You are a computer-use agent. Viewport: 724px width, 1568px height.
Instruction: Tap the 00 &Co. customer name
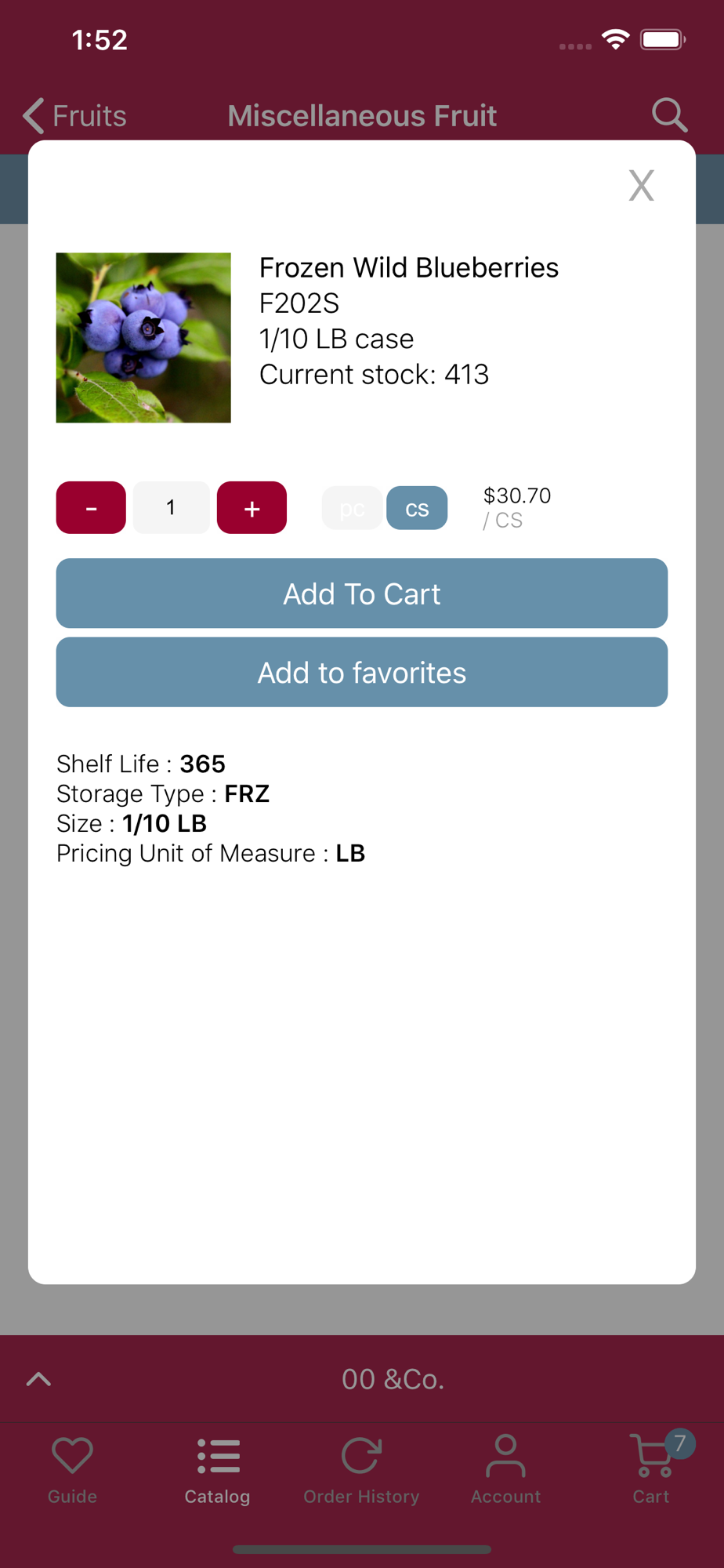coord(393,1379)
